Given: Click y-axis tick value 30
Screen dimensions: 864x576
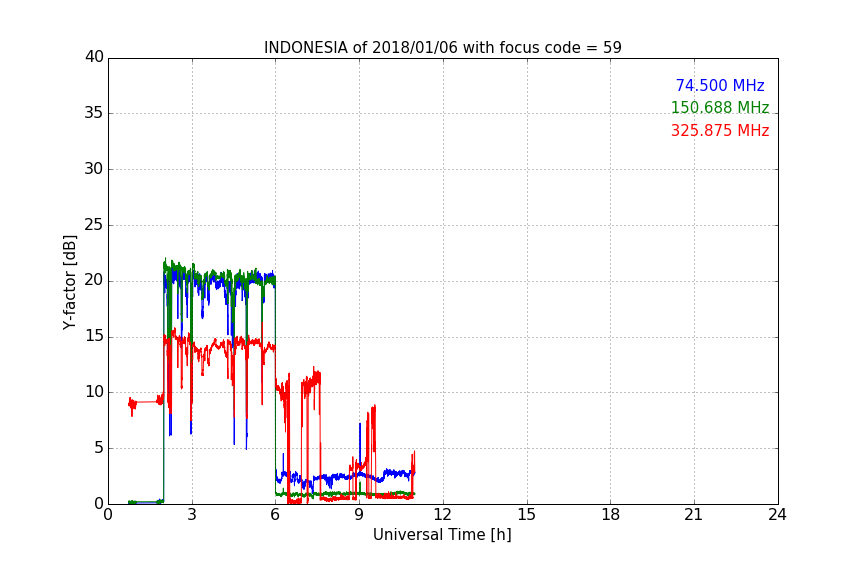Looking at the screenshot, I should click(x=94, y=169).
